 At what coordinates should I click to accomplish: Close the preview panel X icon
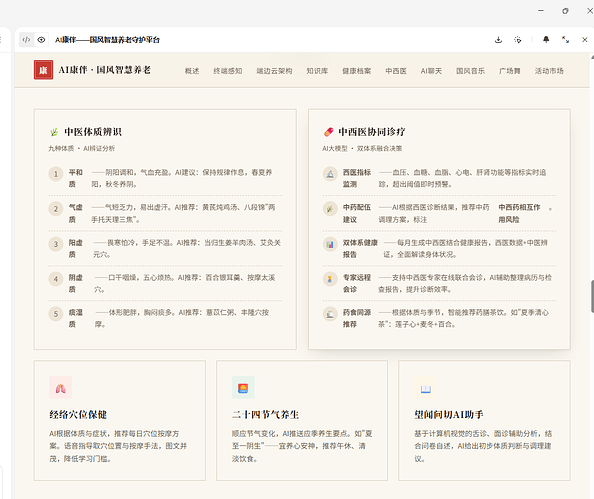[x=585, y=39]
